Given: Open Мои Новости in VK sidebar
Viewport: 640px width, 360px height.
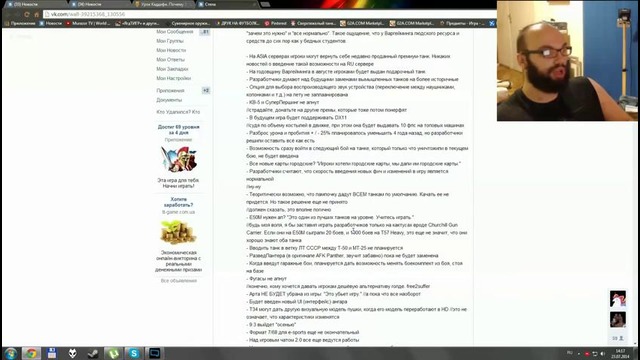Looking at the screenshot, I should pos(171,50).
